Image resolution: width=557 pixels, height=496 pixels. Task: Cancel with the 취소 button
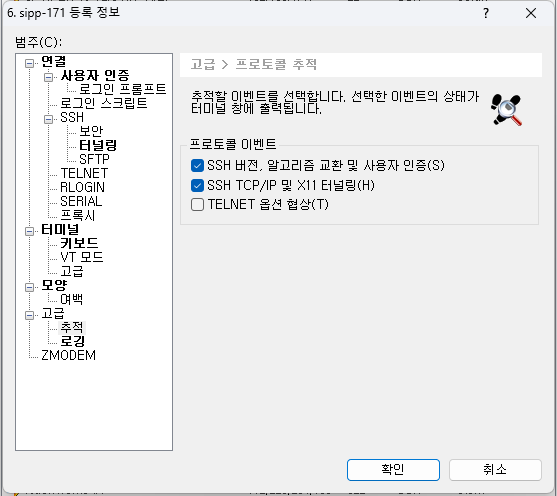pos(495,470)
